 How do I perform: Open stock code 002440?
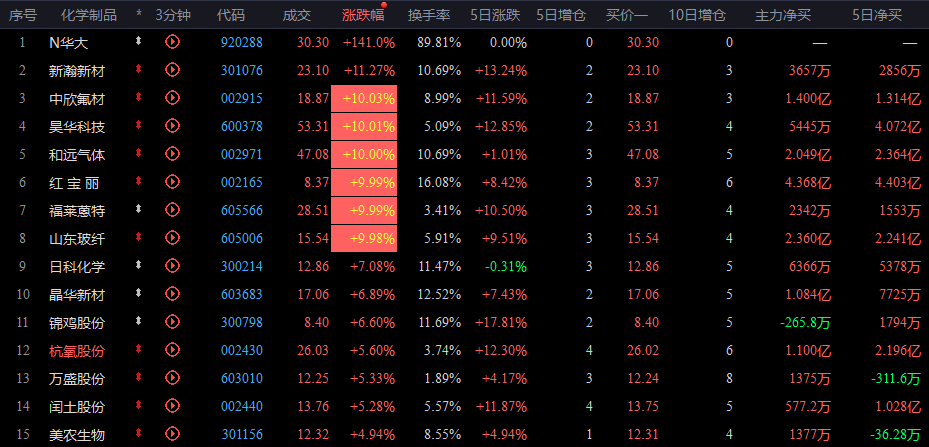point(242,407)
